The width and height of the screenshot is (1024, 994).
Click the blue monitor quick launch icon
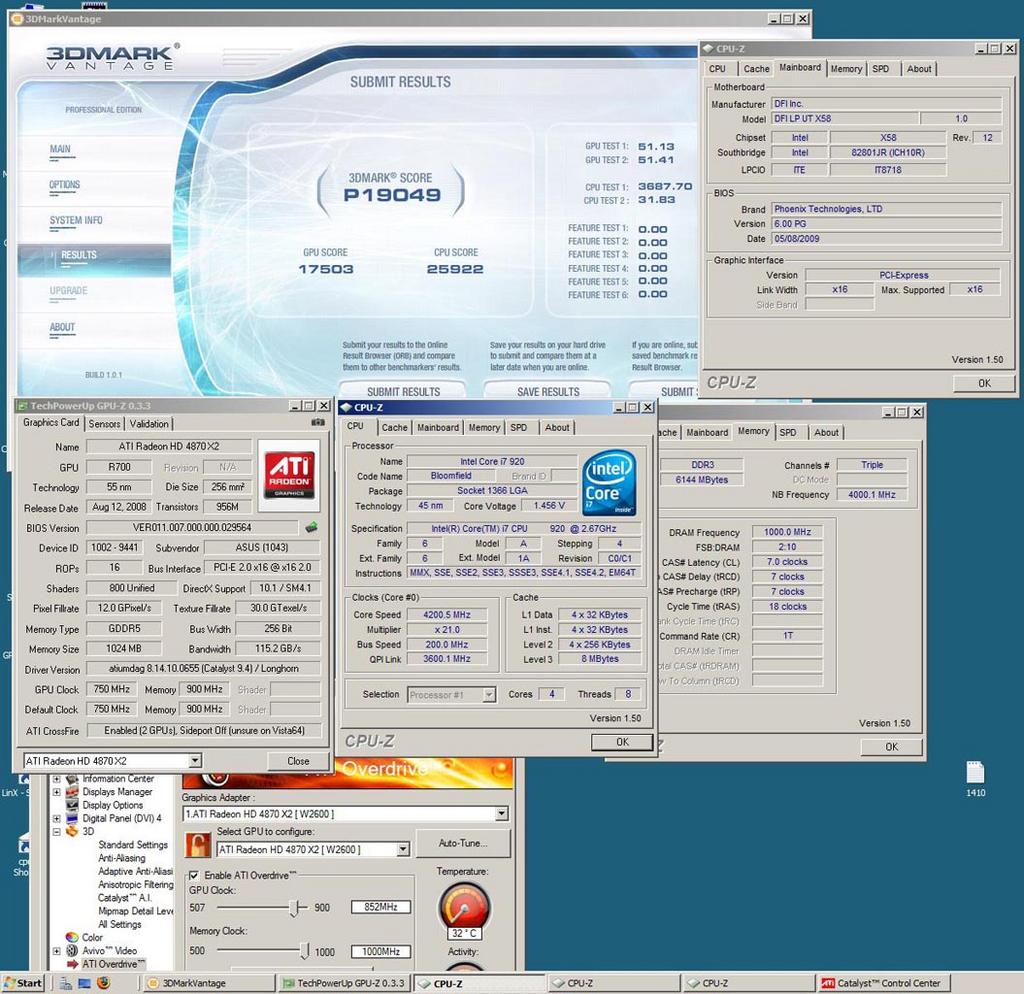pyautogui.click(x=85, y=982)
